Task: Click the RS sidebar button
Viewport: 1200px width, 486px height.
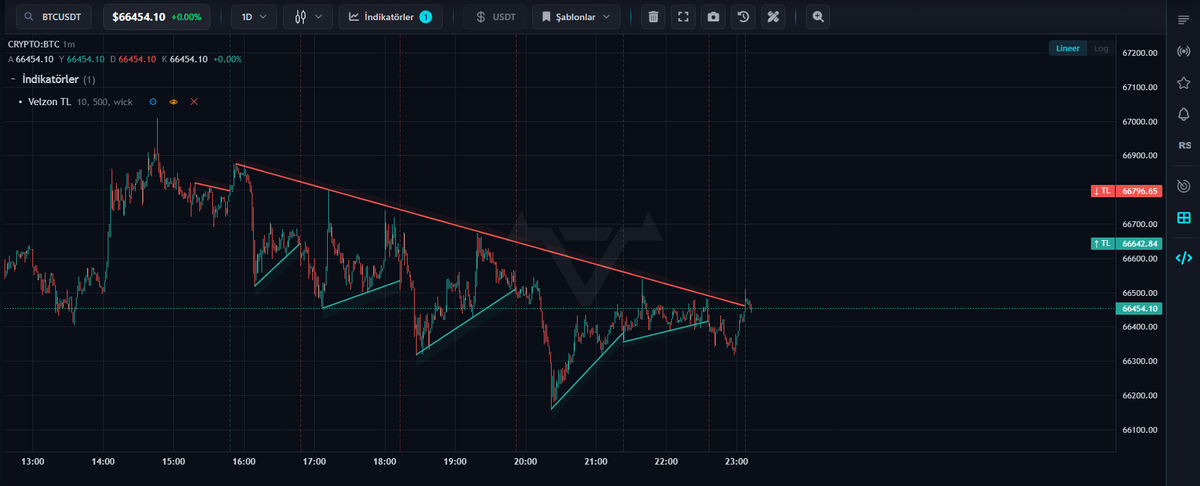Action: point(1184,146)
